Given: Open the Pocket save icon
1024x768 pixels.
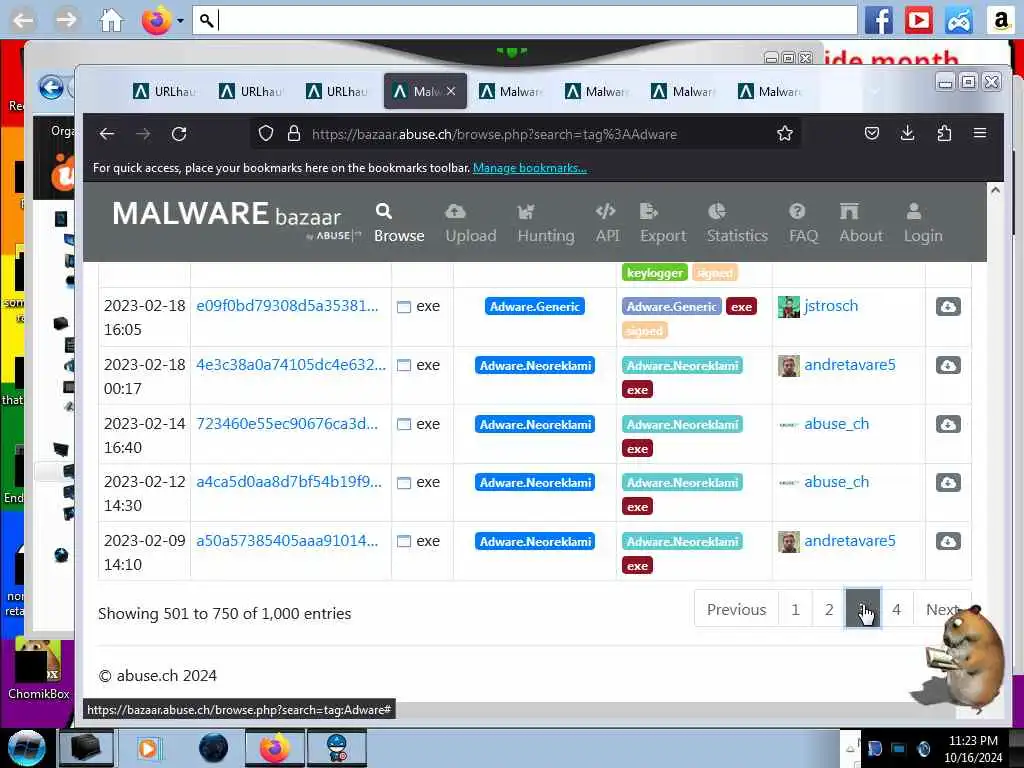Looking at the screenshot, I should [872, 134].
